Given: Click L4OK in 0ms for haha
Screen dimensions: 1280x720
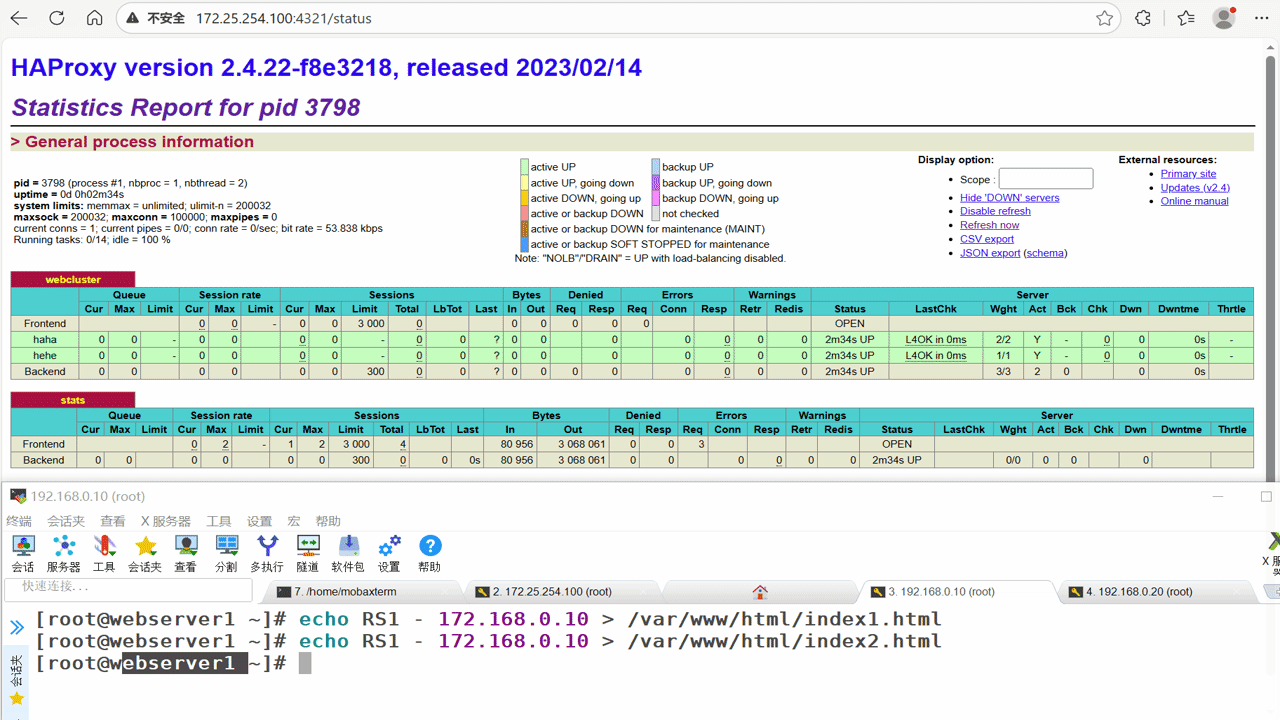Looking at the screenshot, I should [x=936, y=340].
